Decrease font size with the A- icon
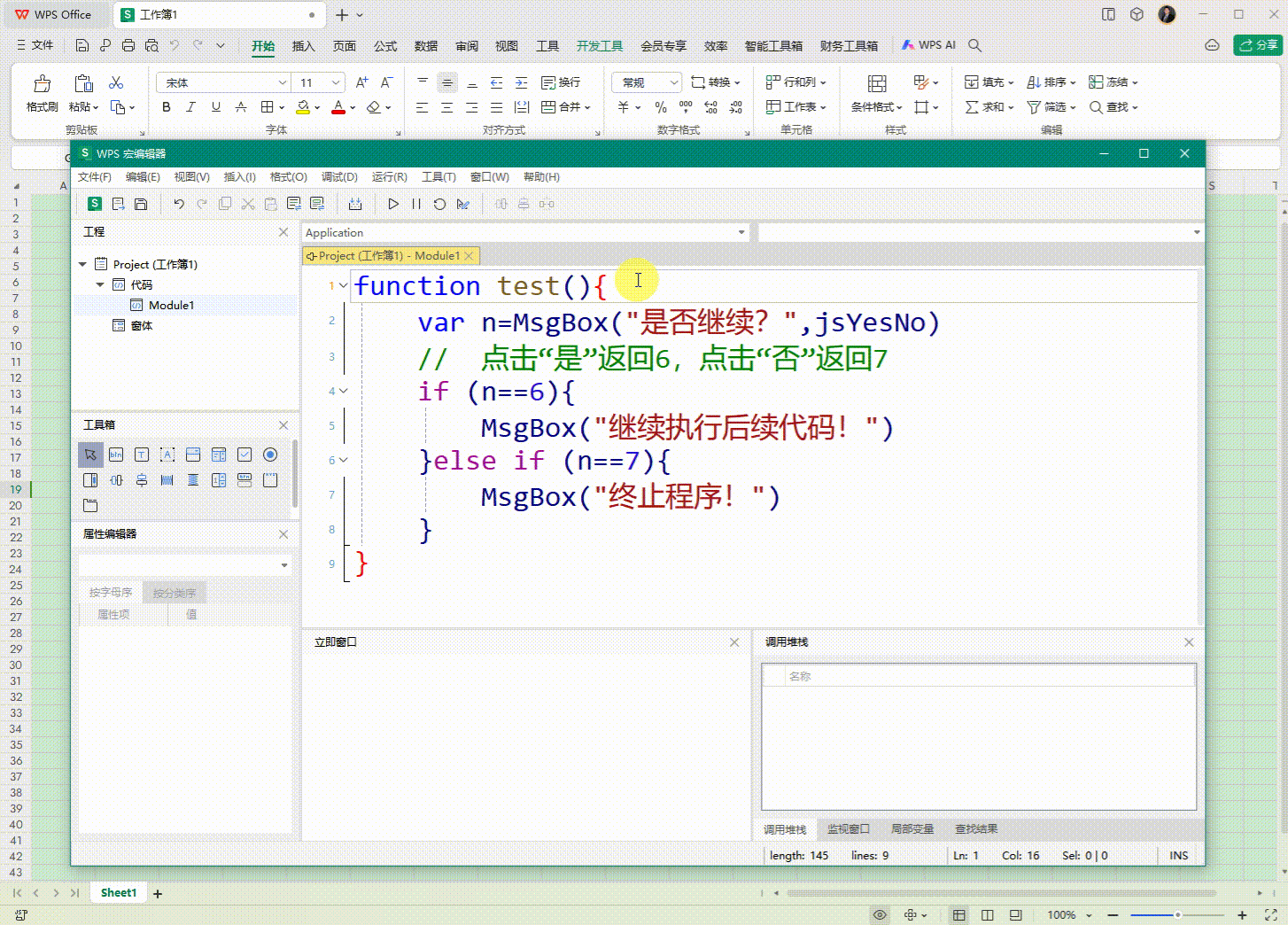The height and width of the screenshot is (925, 1288). point(386,82)
